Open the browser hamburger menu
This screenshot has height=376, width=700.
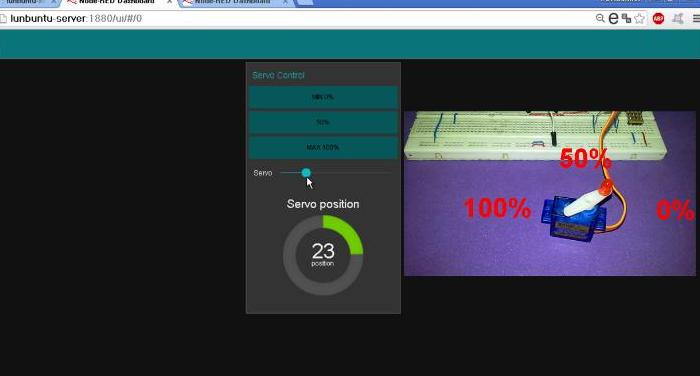coord(696,18)
